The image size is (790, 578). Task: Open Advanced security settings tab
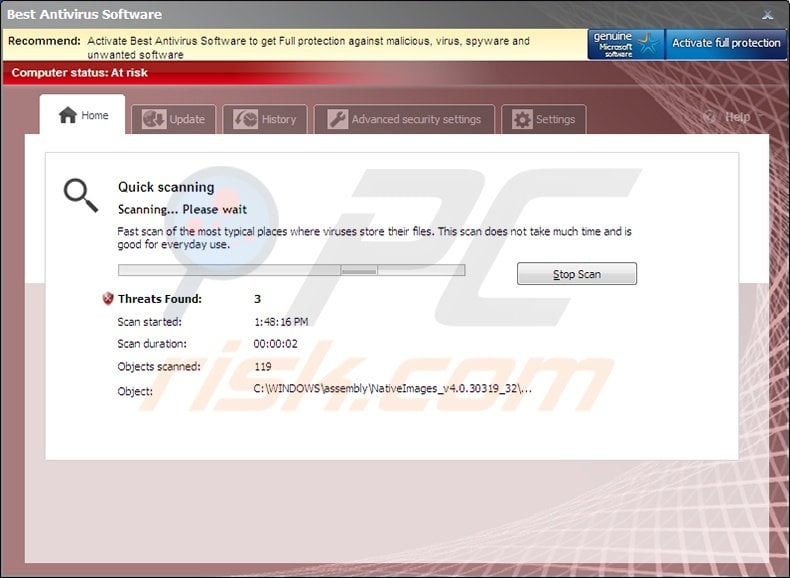click(404, 119)
